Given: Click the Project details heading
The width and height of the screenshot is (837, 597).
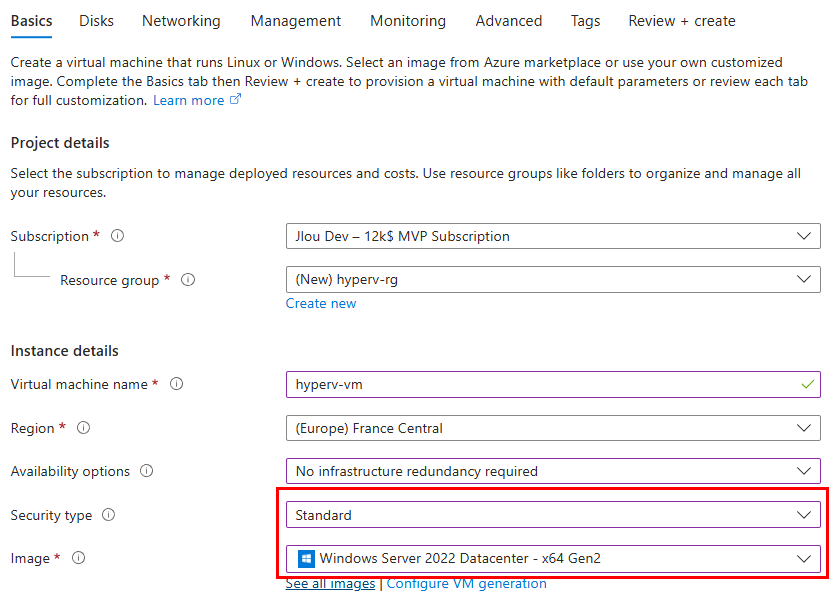Looking at the screenshot, I should click(60, 143).
